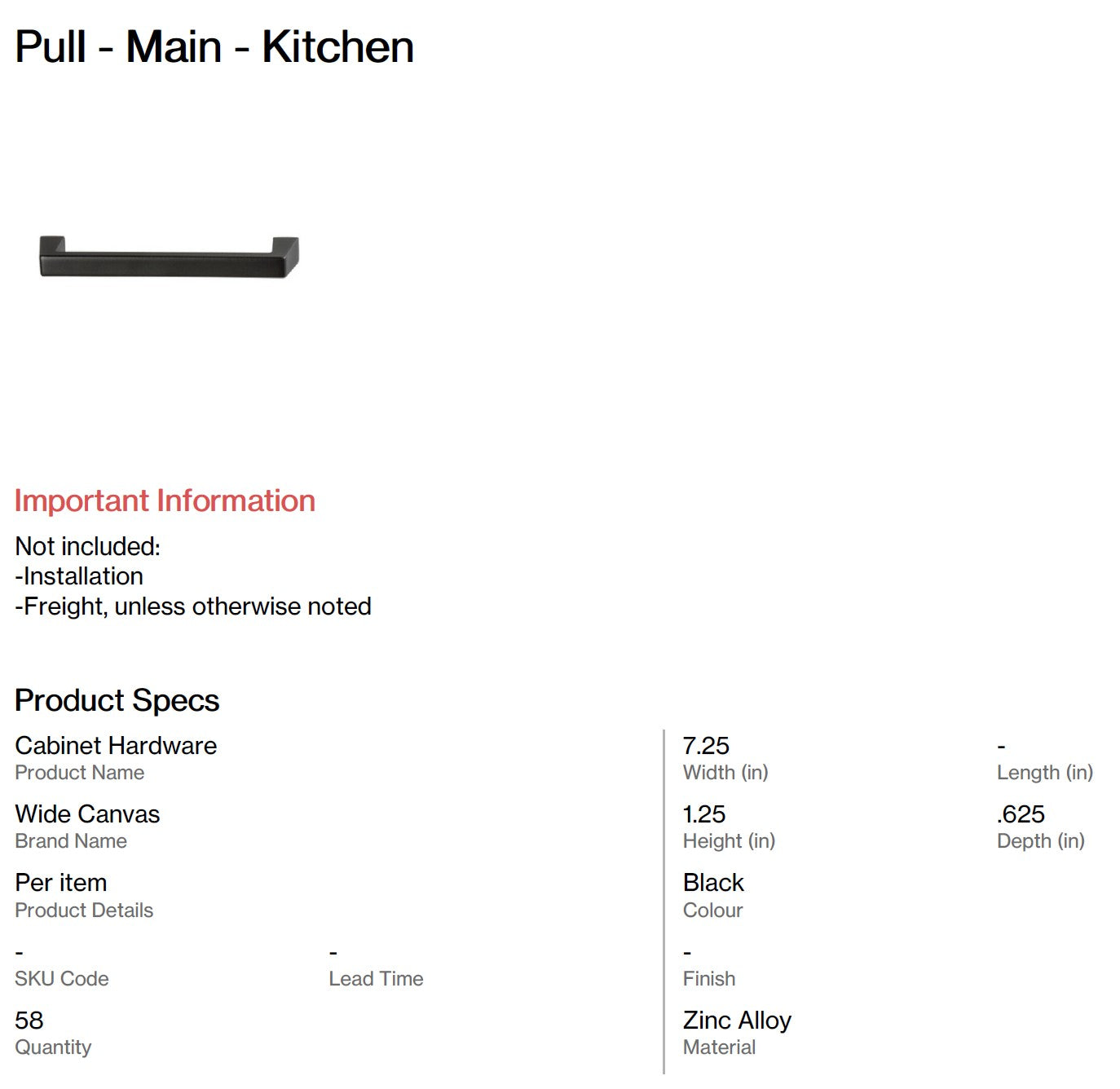Click the black cabinet pull product image

click(x=170, y=257)
